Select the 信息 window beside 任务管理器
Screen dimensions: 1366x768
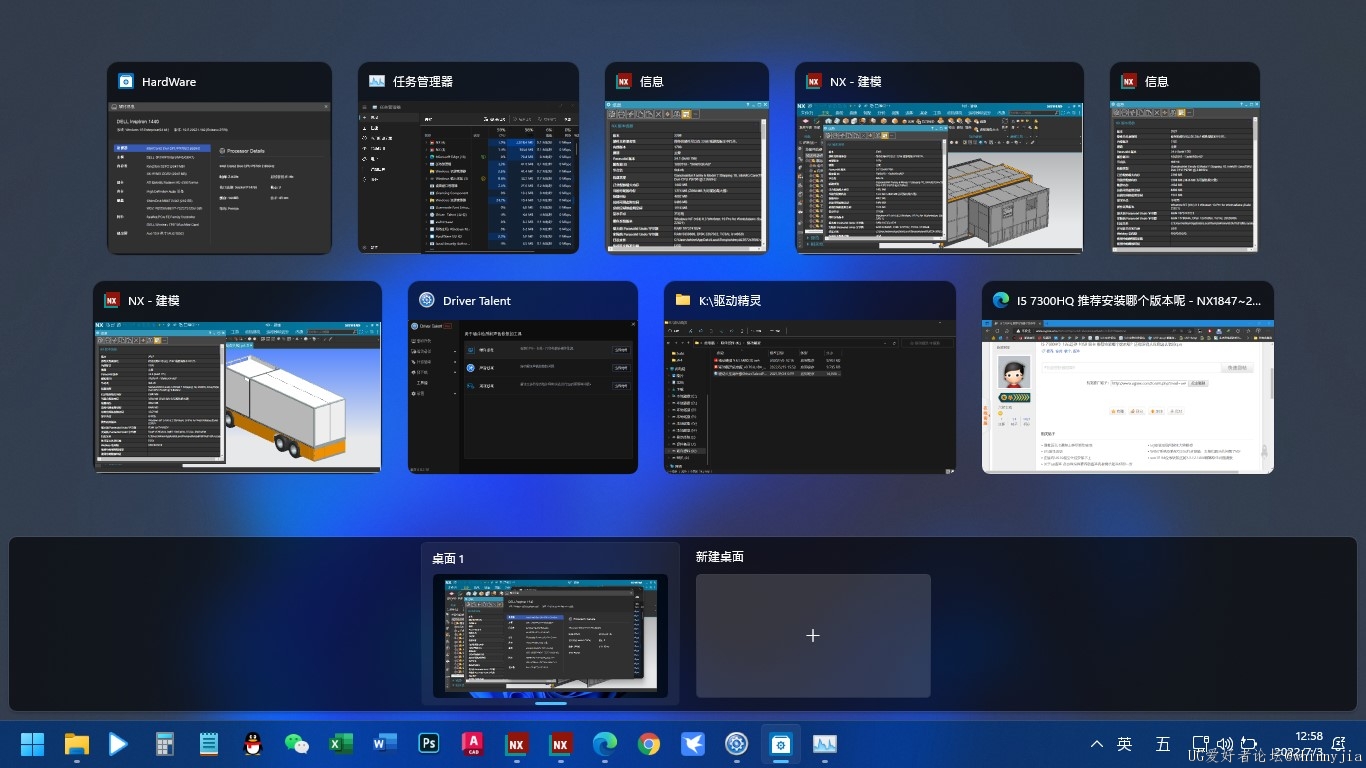pos(687,158)
